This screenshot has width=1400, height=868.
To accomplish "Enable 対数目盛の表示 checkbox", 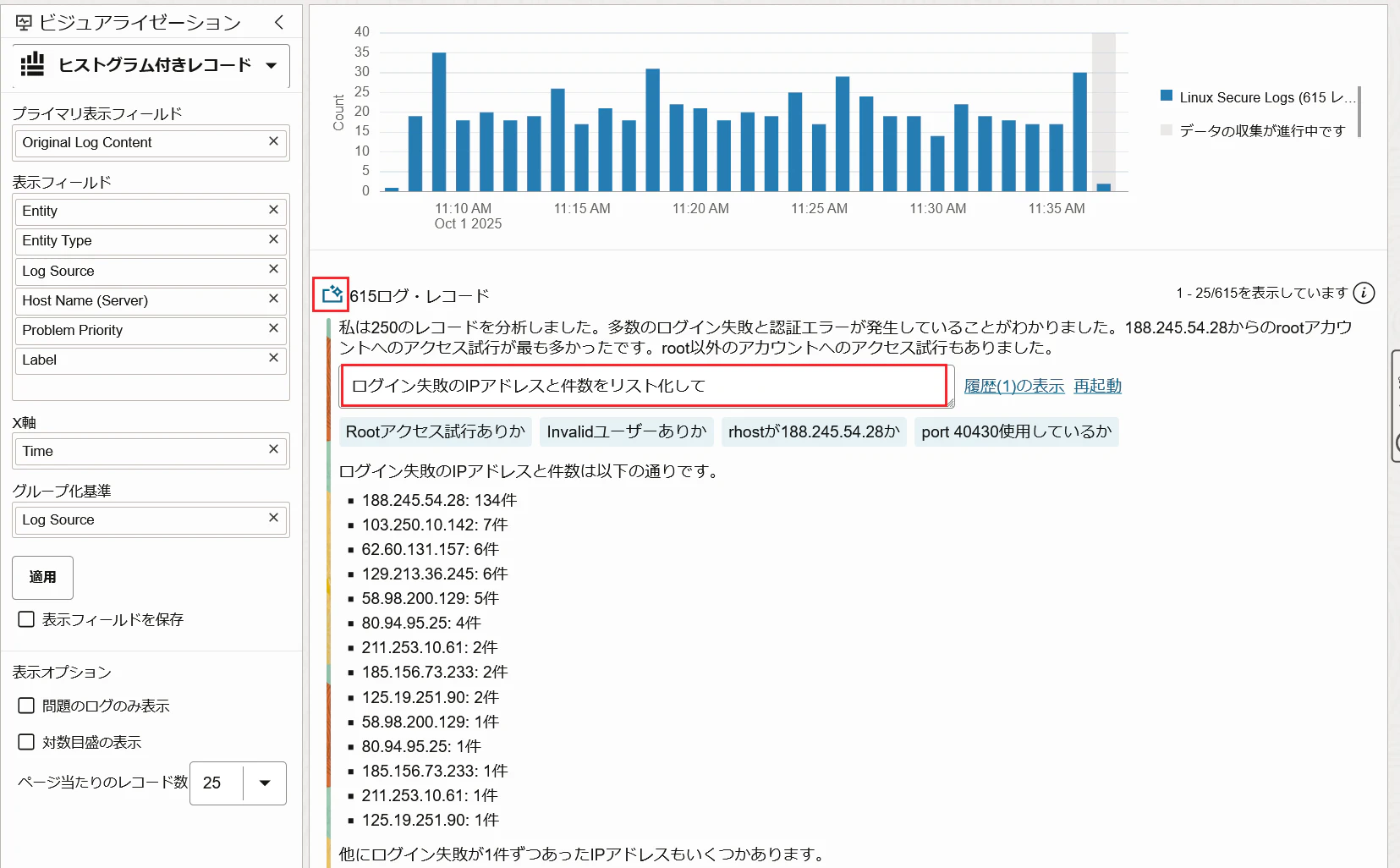I will click(x=26, y=742).
